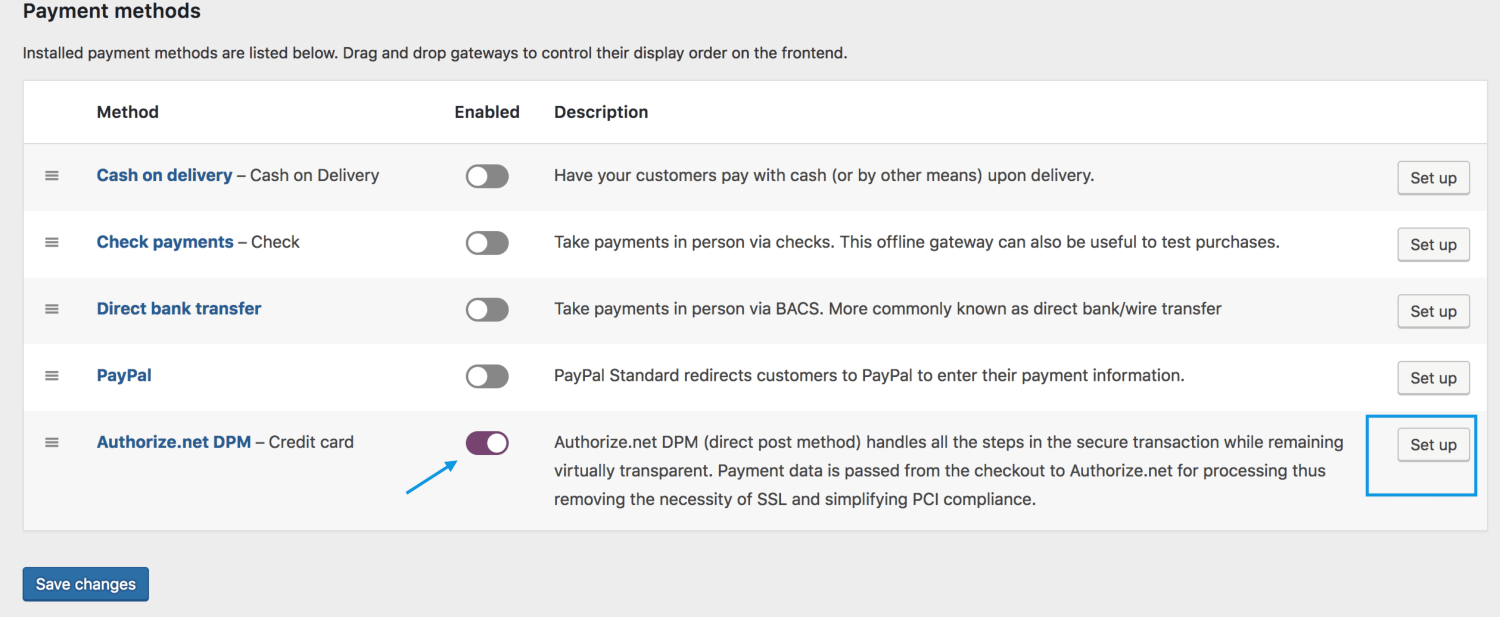Click the reorder handle next to Check payments
This screenshot has width=1500, height=617.
click(x=52, y=243)
